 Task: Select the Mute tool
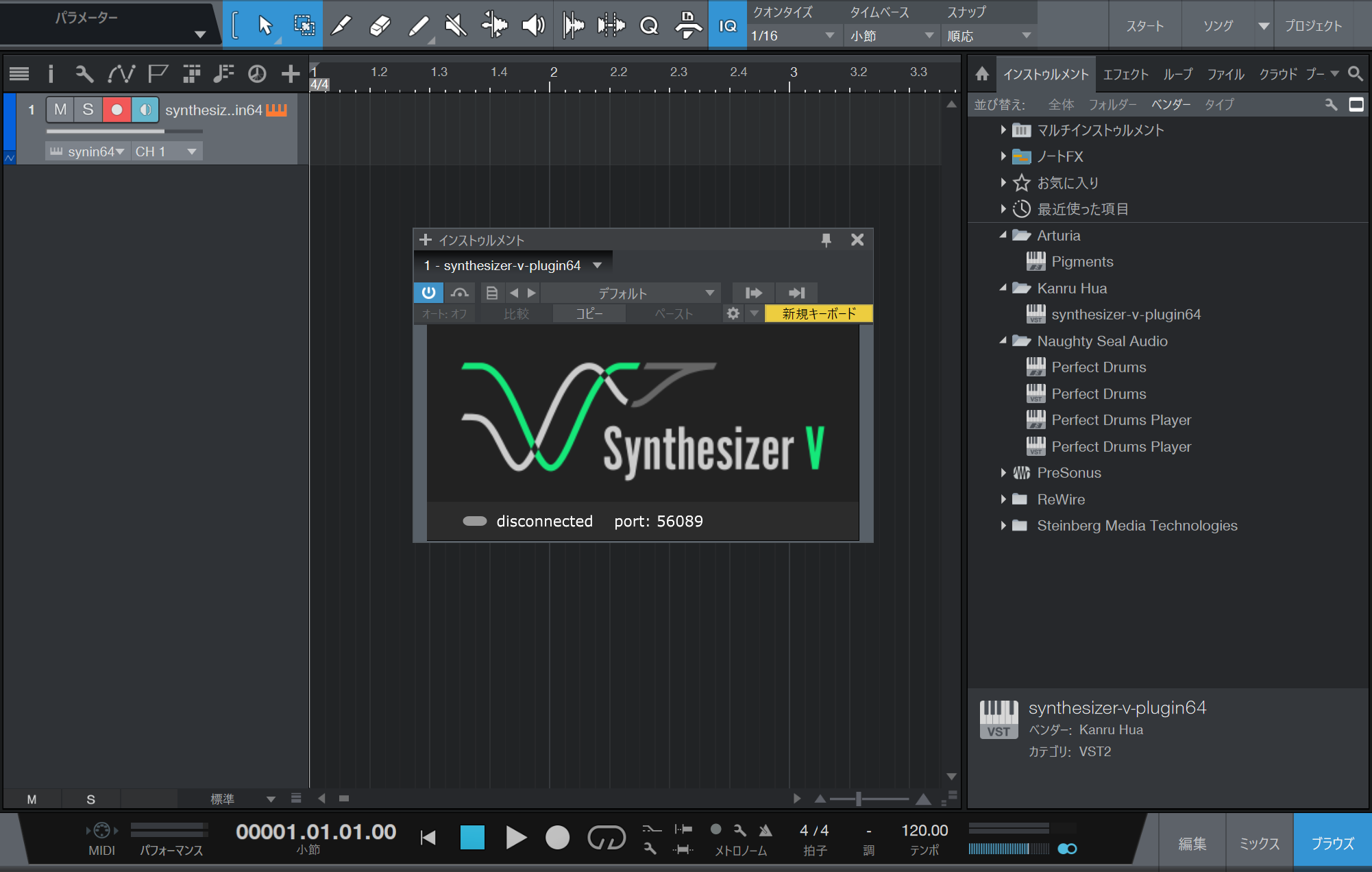click(456, 25)
